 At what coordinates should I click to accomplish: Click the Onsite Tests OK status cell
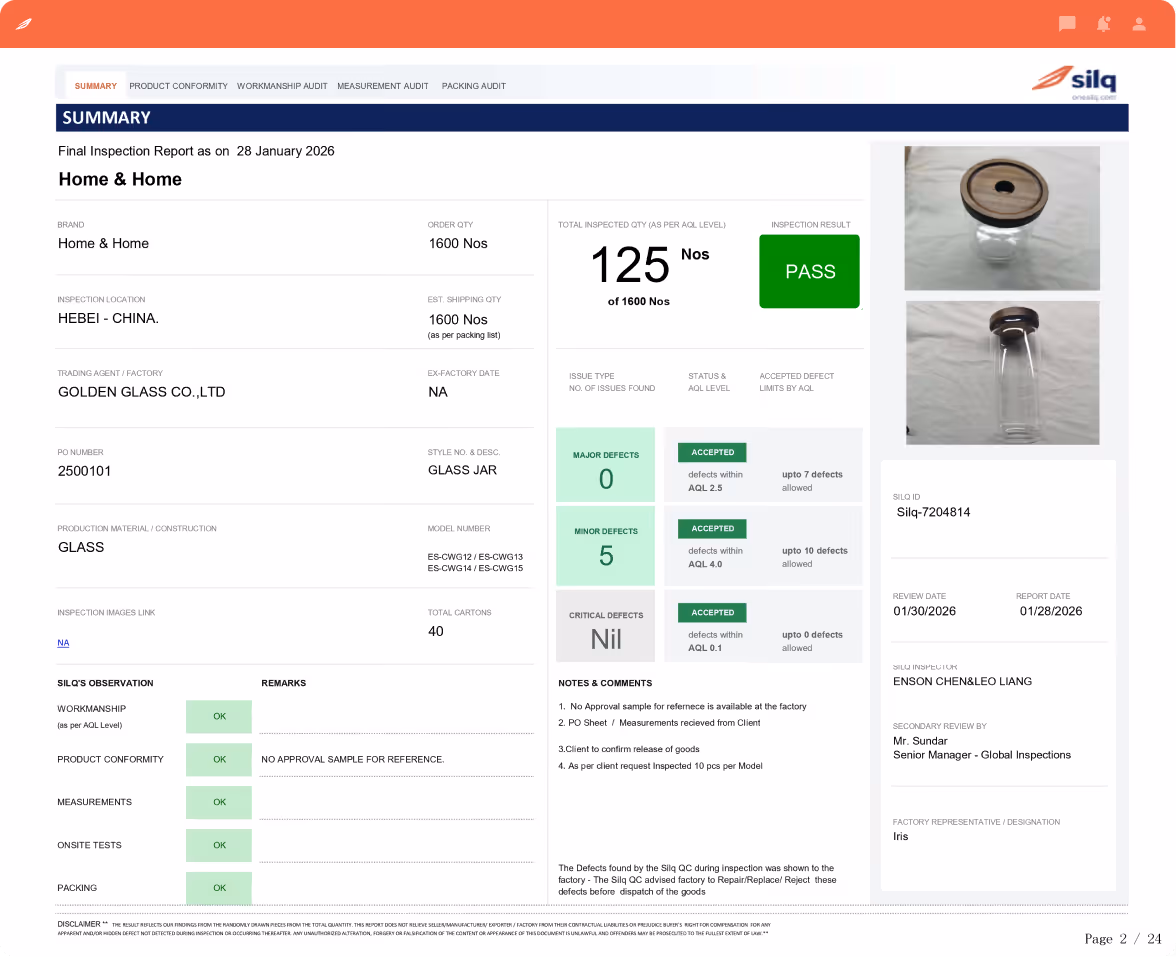(219, 845)
